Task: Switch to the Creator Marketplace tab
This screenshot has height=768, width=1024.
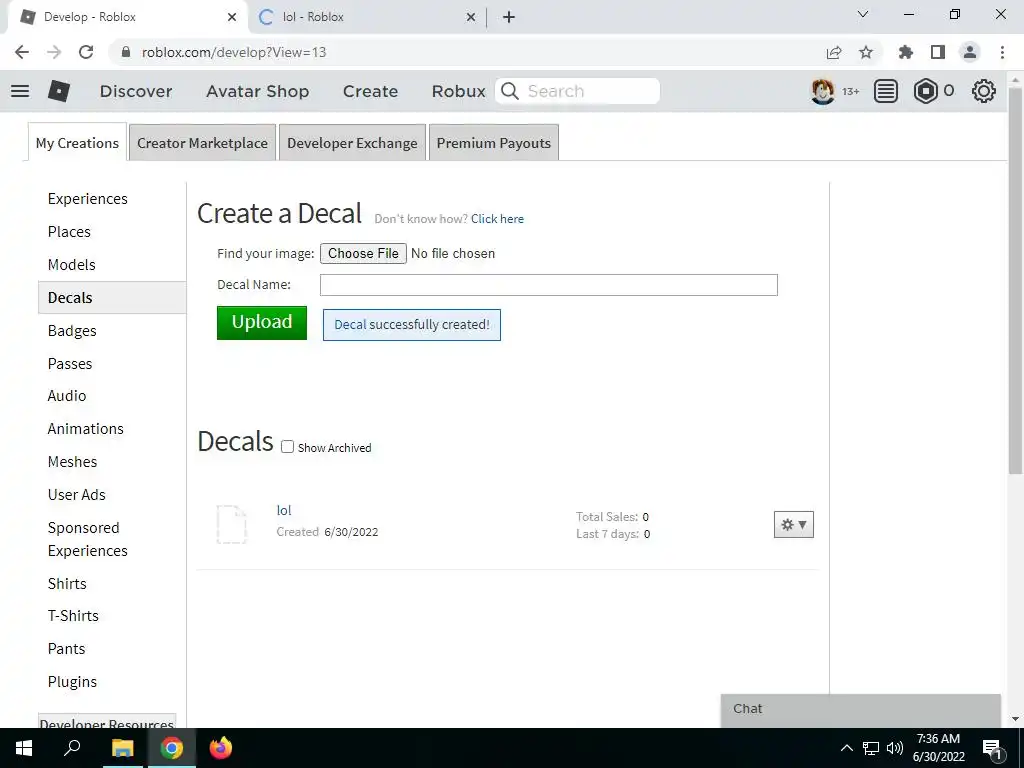Action: click(x=202, y=142)
